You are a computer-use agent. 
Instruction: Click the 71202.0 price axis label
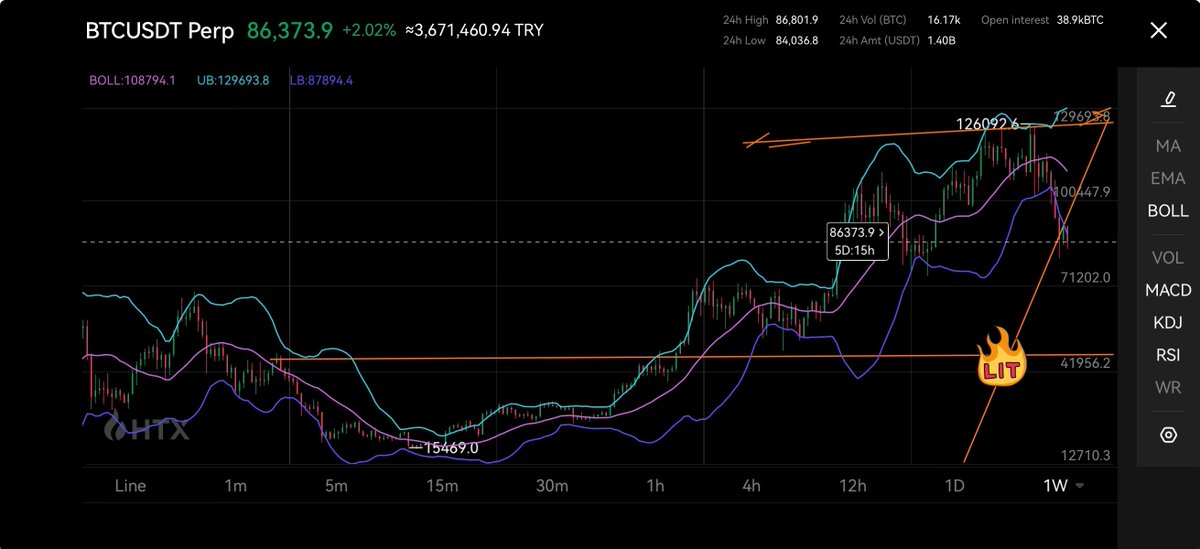(x=1085, y=277)
